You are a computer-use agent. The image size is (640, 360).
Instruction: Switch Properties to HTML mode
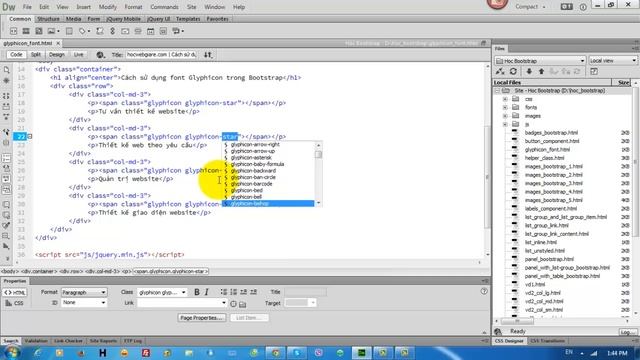click(15, 292)
